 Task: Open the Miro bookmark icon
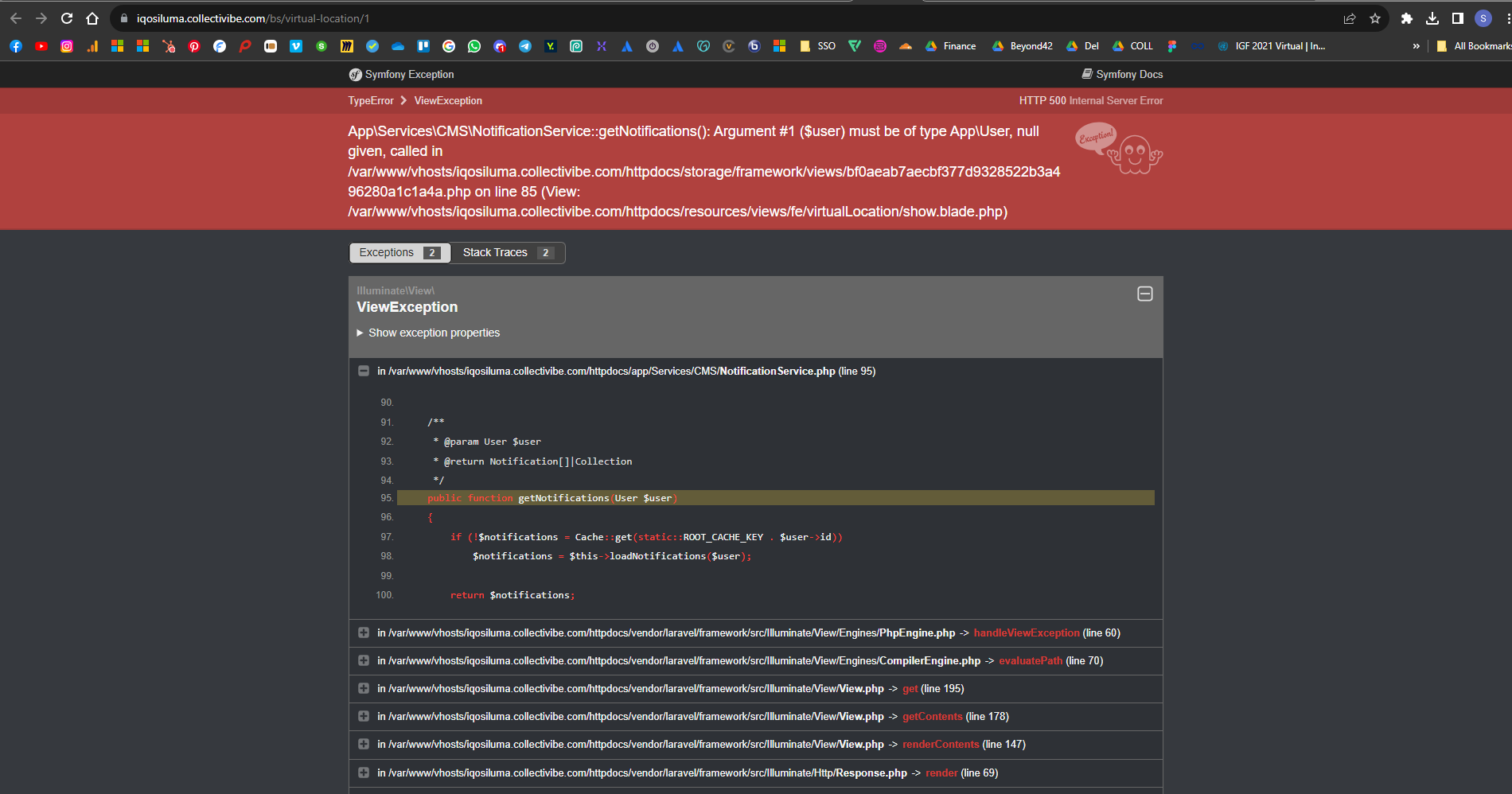(347, 46)
